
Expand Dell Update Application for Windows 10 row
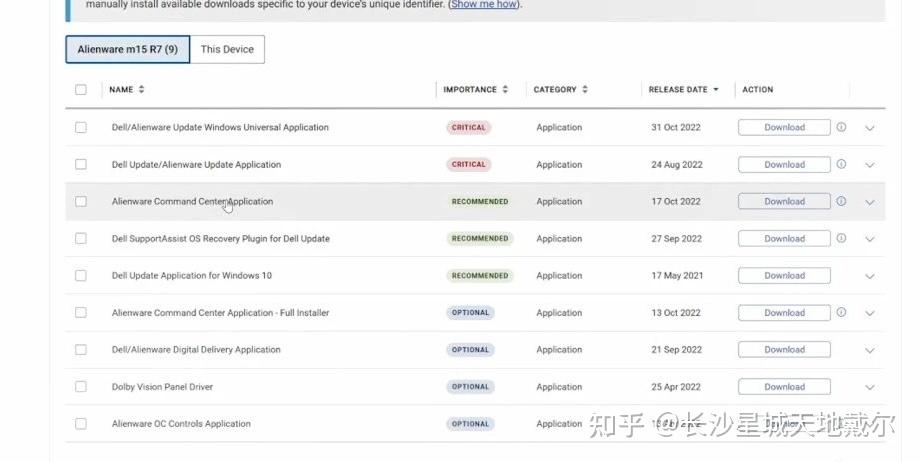869,276
